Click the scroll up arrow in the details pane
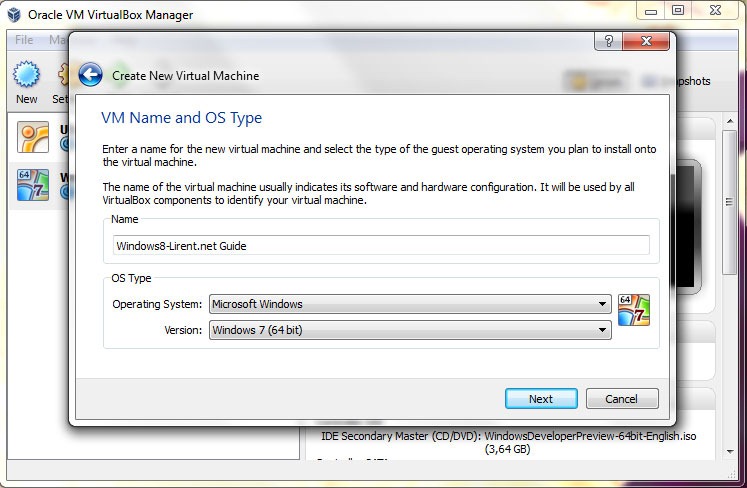Image resolution: width=747 pixels, height=488 pixels. point(730,122)
